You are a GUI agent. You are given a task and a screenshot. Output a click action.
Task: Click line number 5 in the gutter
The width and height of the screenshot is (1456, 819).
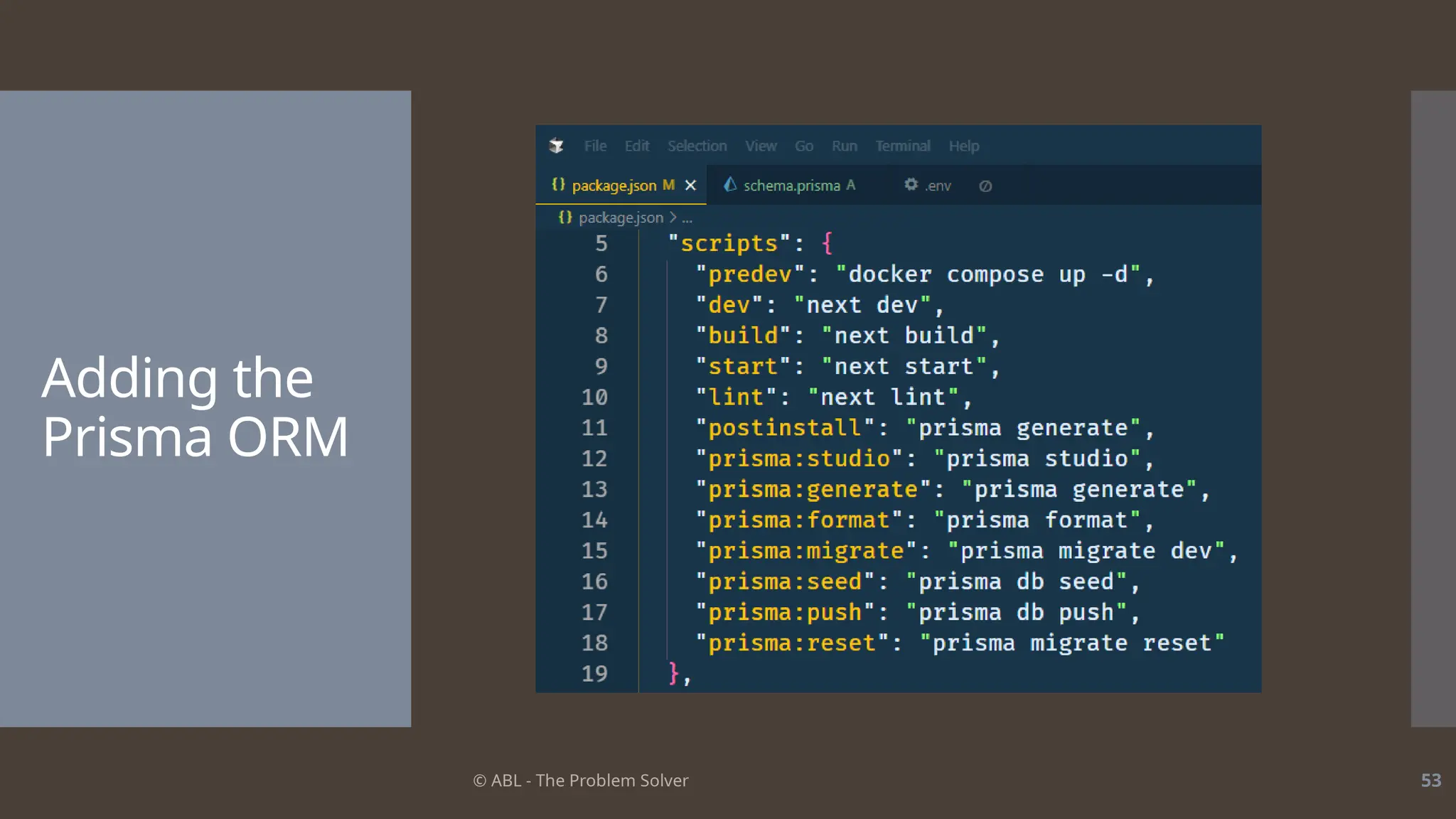click(601, 244)
